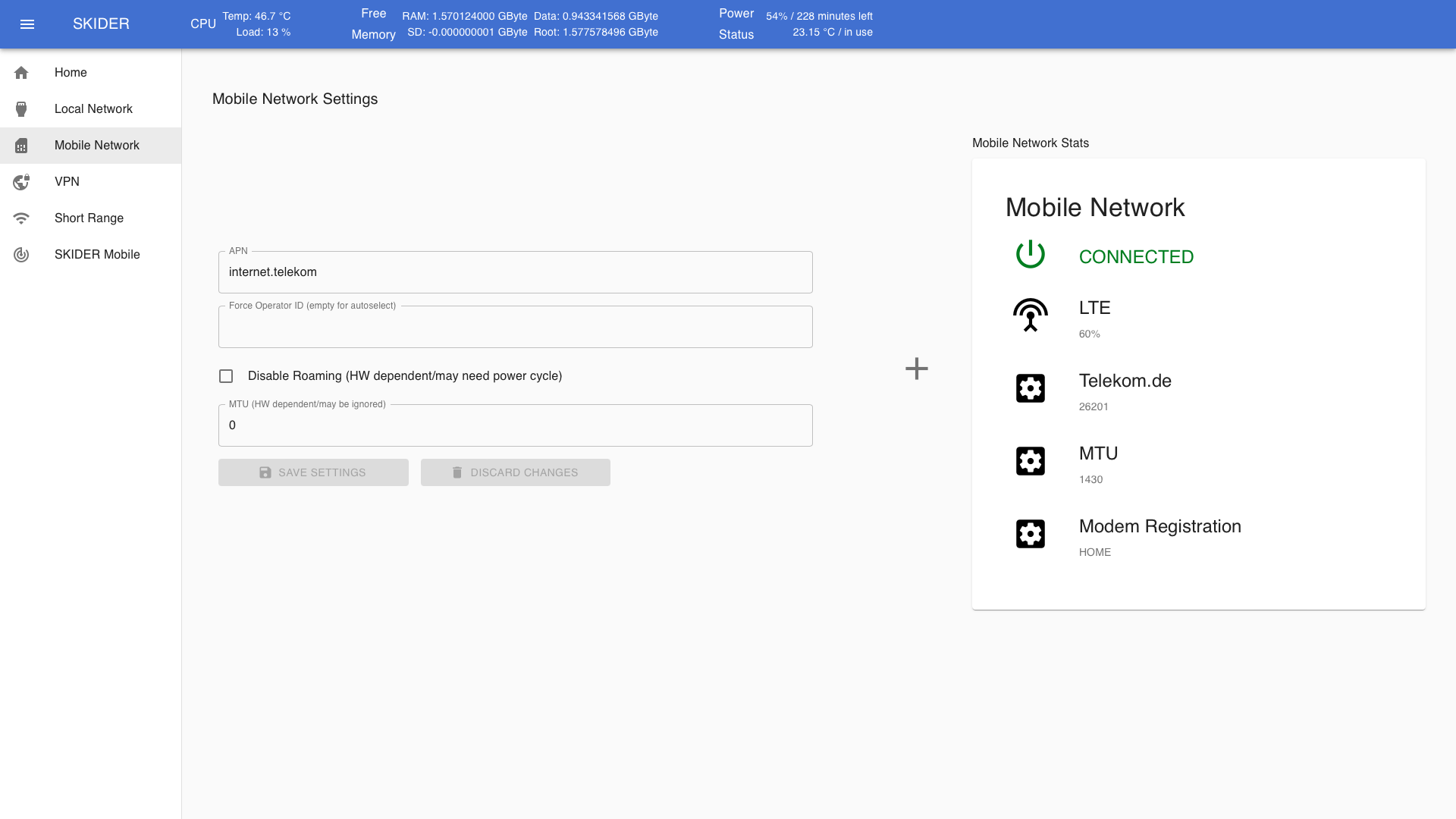Click the CPU Load 13 % readout
Image resolution: width=1456 pixels, height=819 pixels.
pyautogui.click(x=263, y=32)
